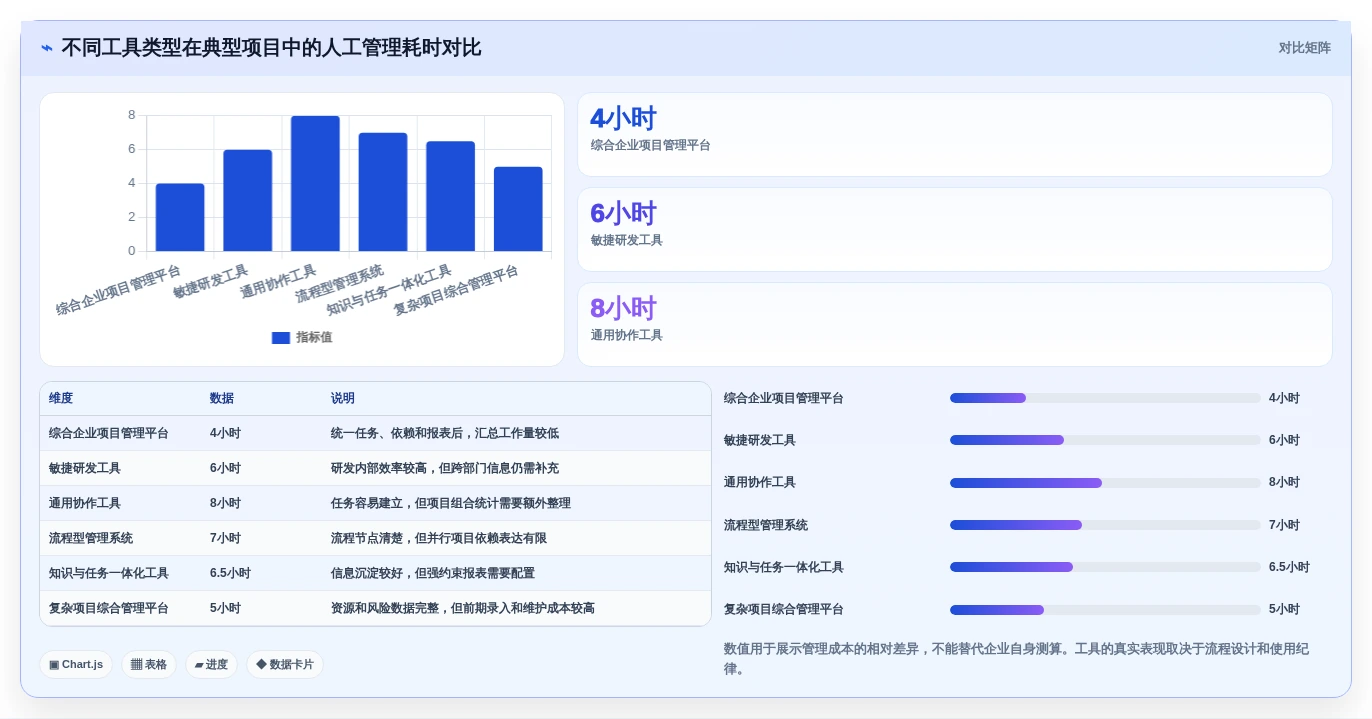Click the 进度 tag chip
The image size is (1372, 719).
tap(211, 664)
